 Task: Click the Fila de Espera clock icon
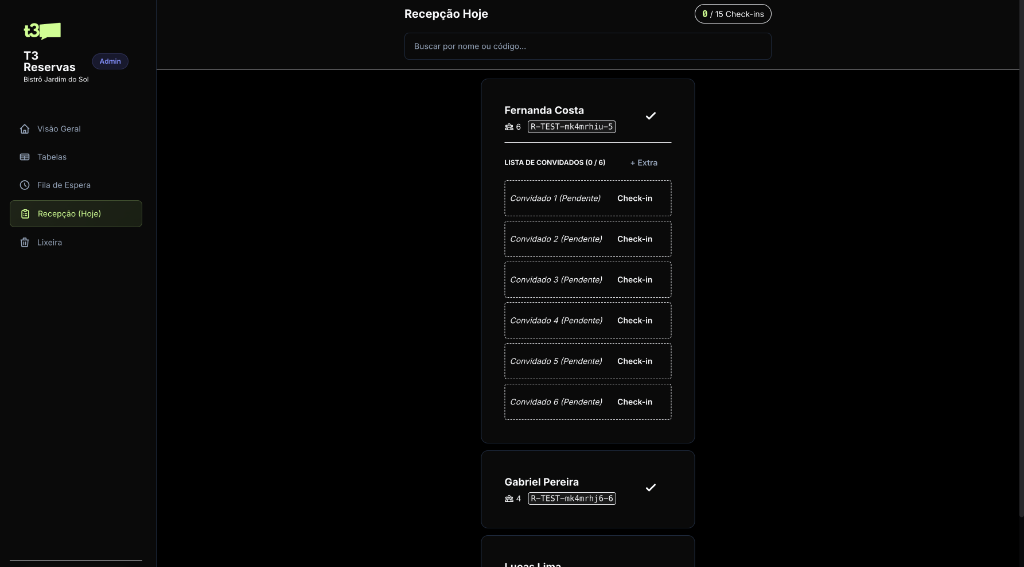(x=25, y=185)
